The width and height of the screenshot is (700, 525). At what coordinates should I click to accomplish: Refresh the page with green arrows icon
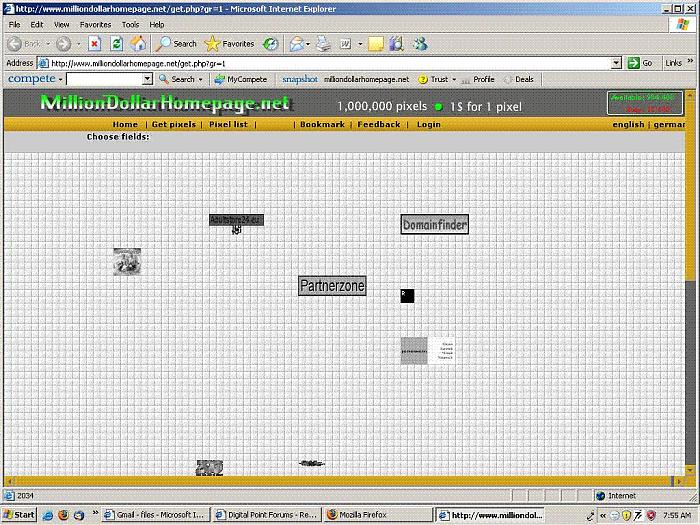pos(117,44)
